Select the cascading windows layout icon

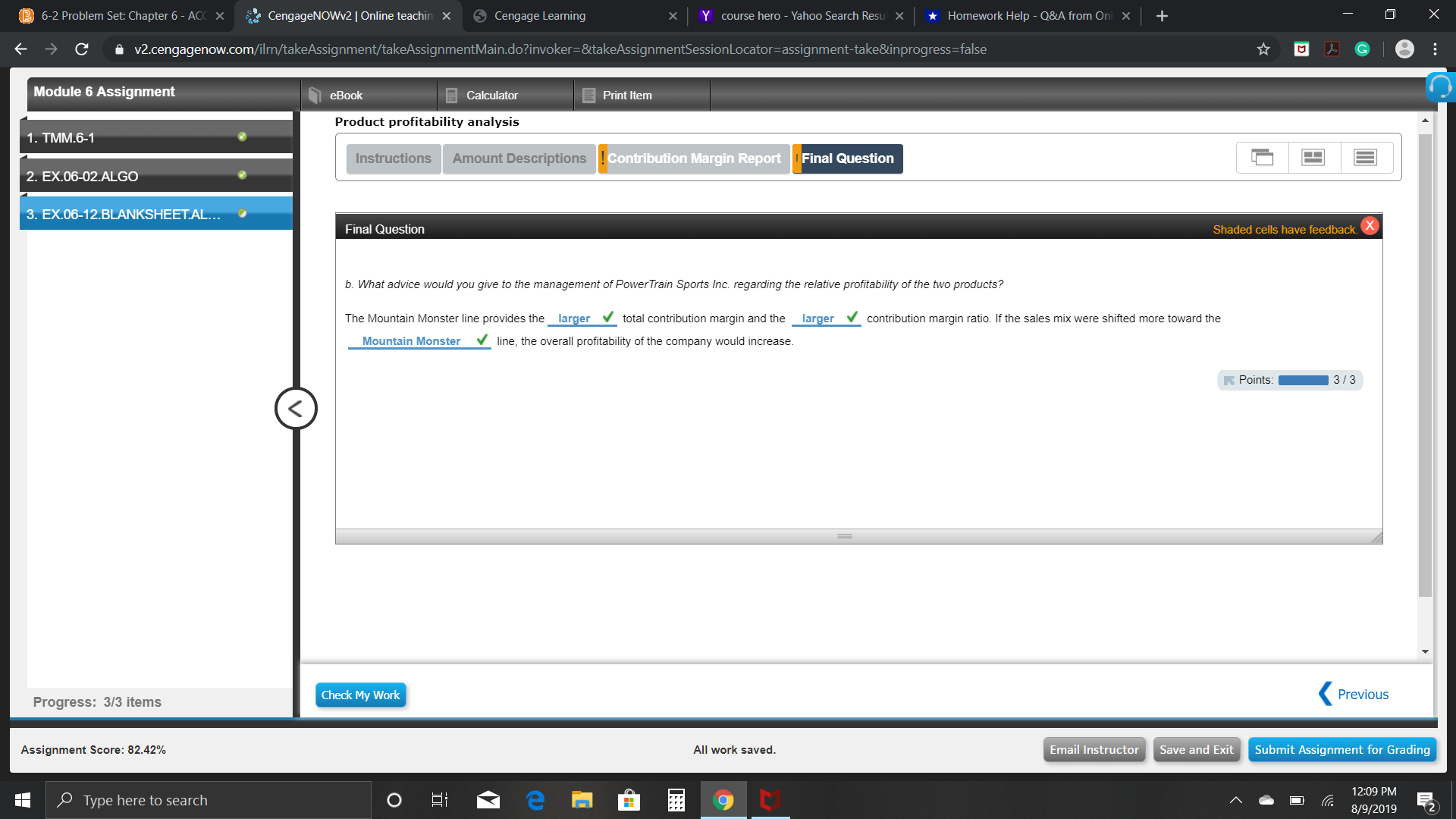click(x=1262, y=158)
